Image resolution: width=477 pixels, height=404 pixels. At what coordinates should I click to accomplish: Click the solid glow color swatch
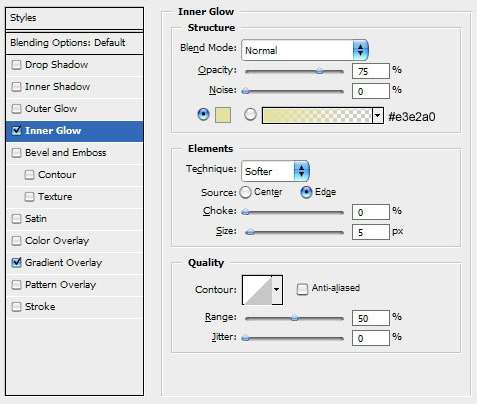point(223,115)
